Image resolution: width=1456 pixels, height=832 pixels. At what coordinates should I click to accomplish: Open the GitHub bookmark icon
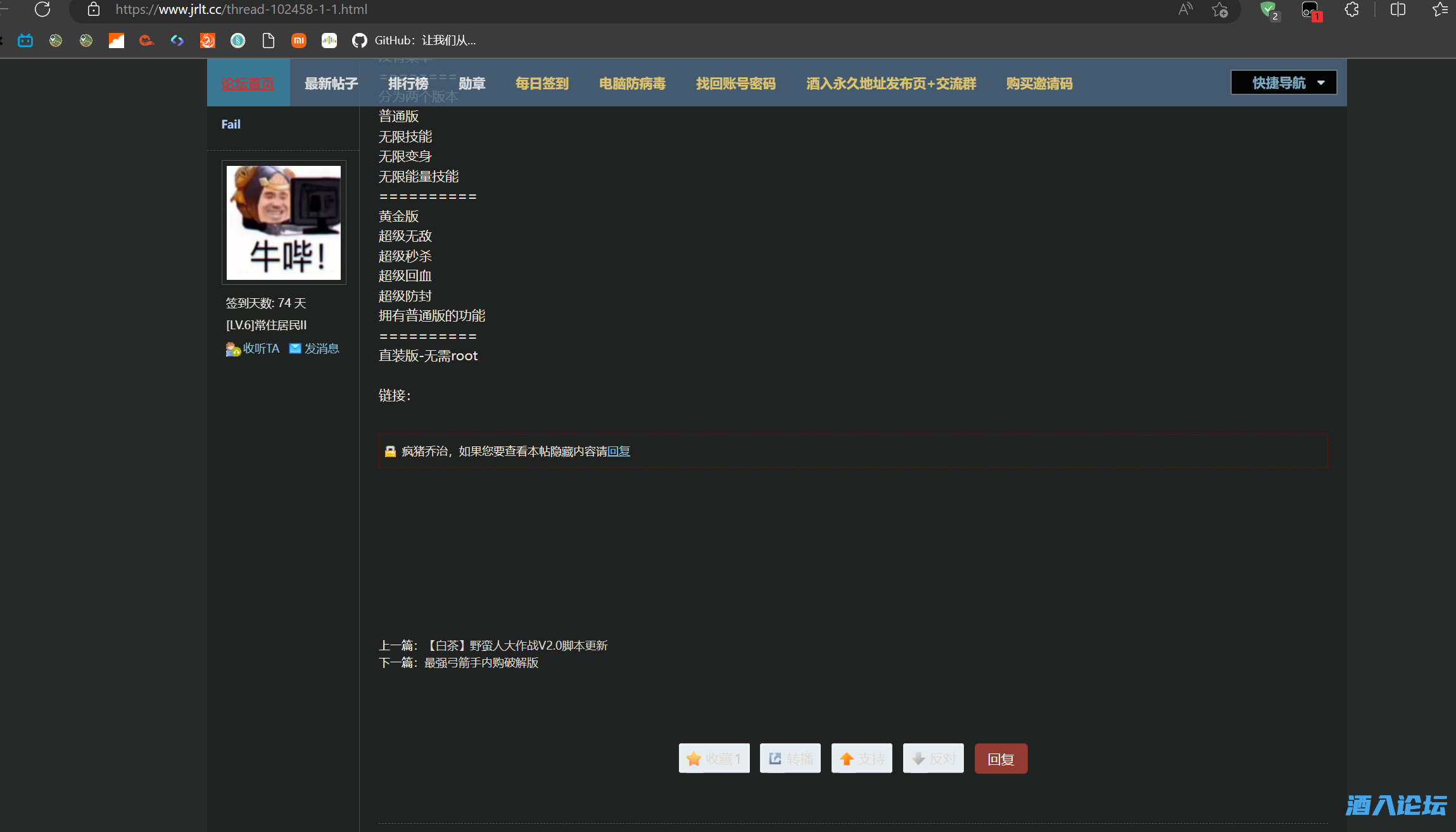(359, 40)
